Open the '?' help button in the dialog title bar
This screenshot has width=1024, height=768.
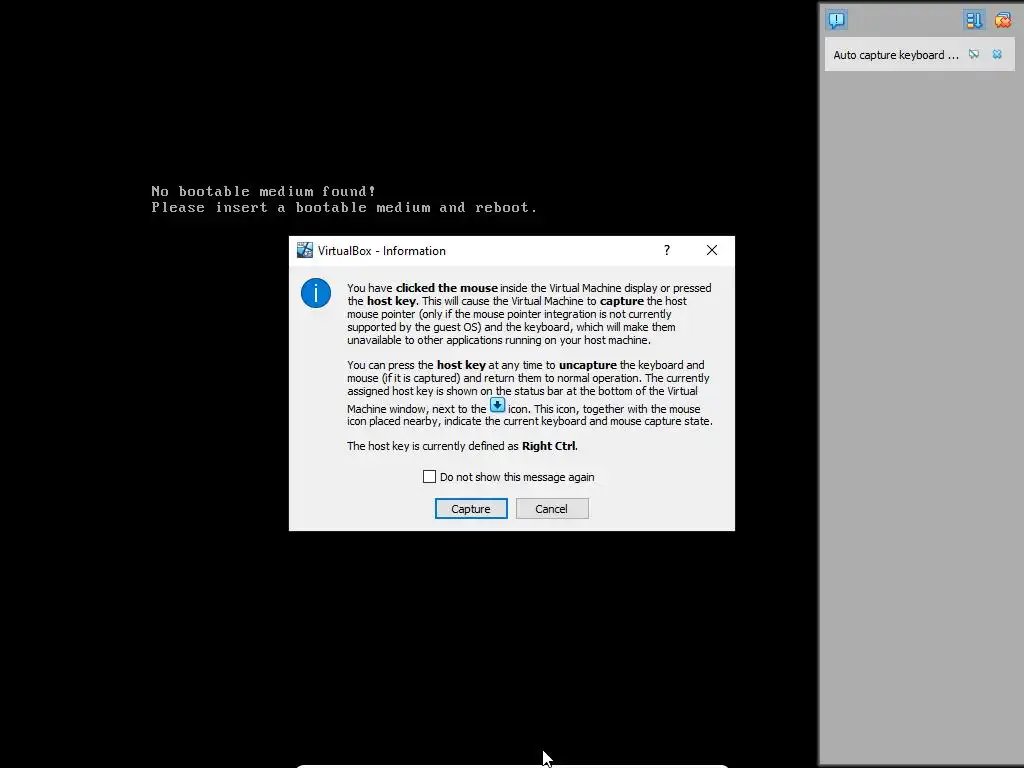click(667, 250)
